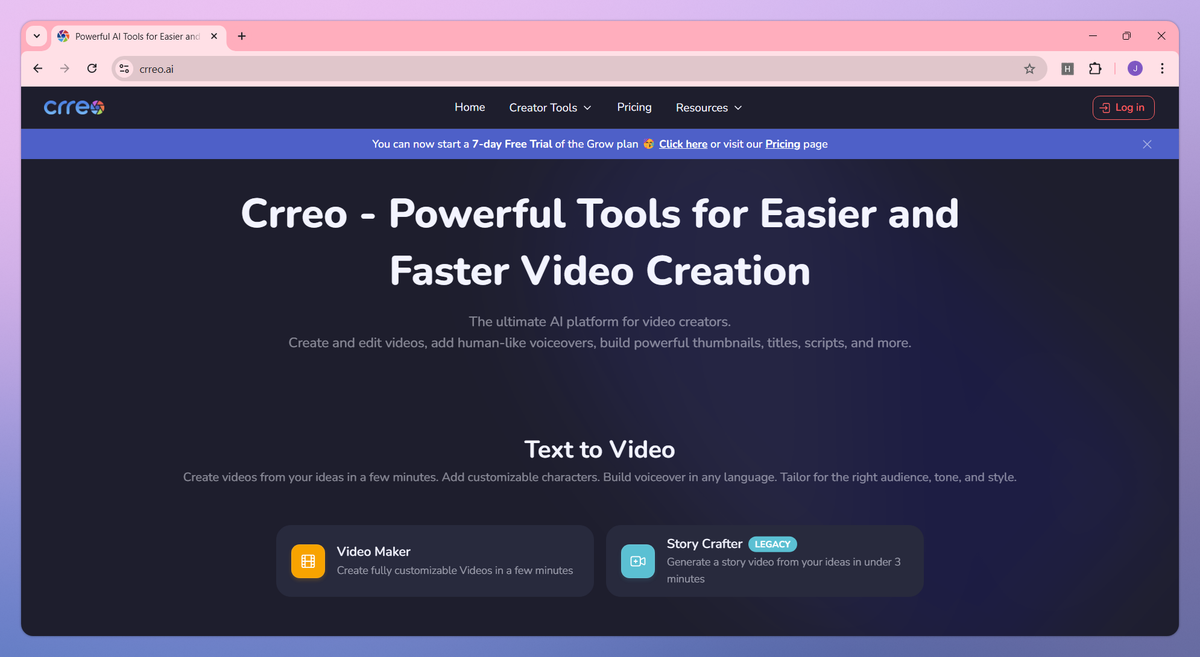
Task: Close the Powerful AI Tools tab
Action: 214,36
